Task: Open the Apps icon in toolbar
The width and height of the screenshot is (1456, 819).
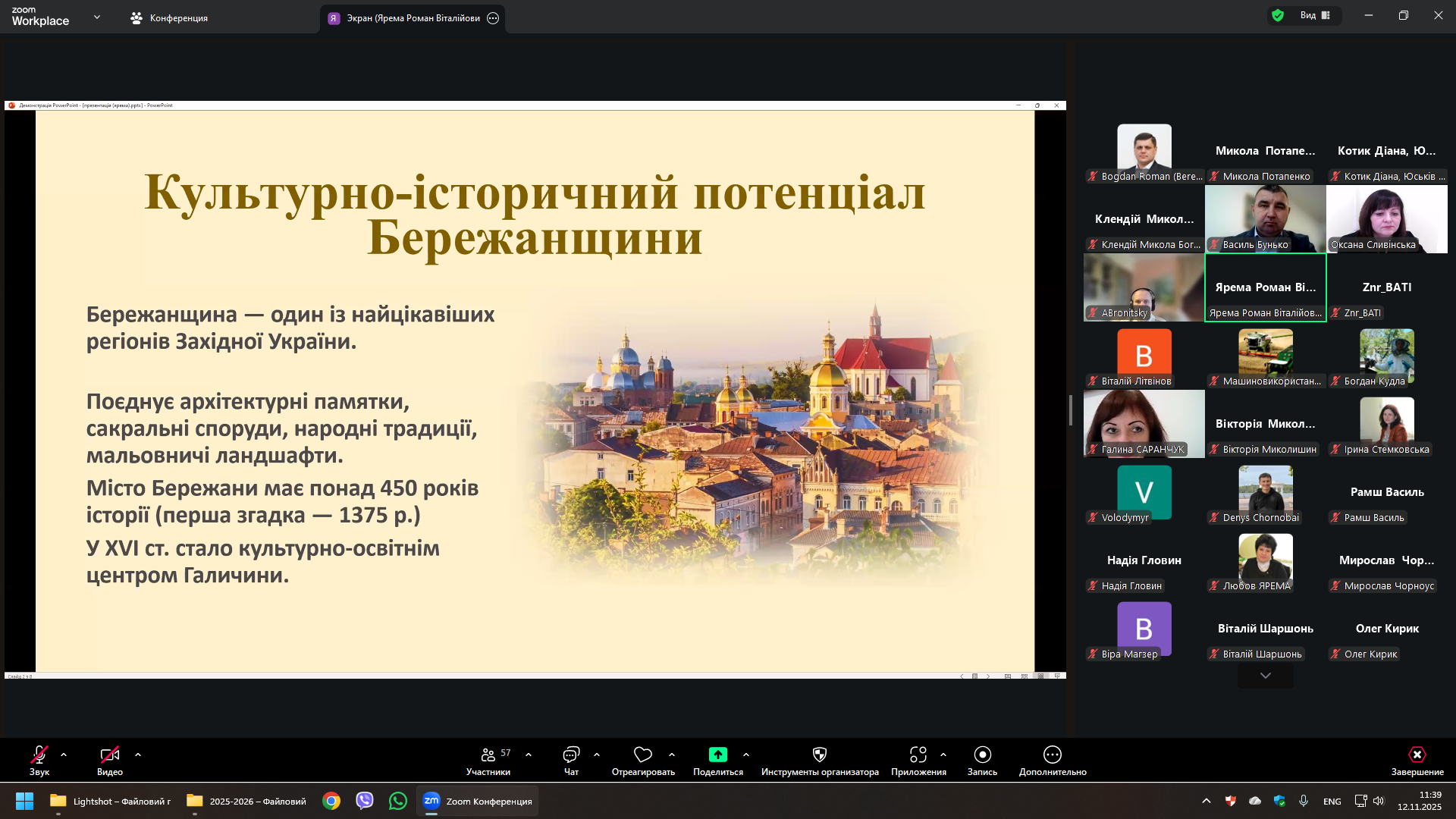Action: (918, 755)
